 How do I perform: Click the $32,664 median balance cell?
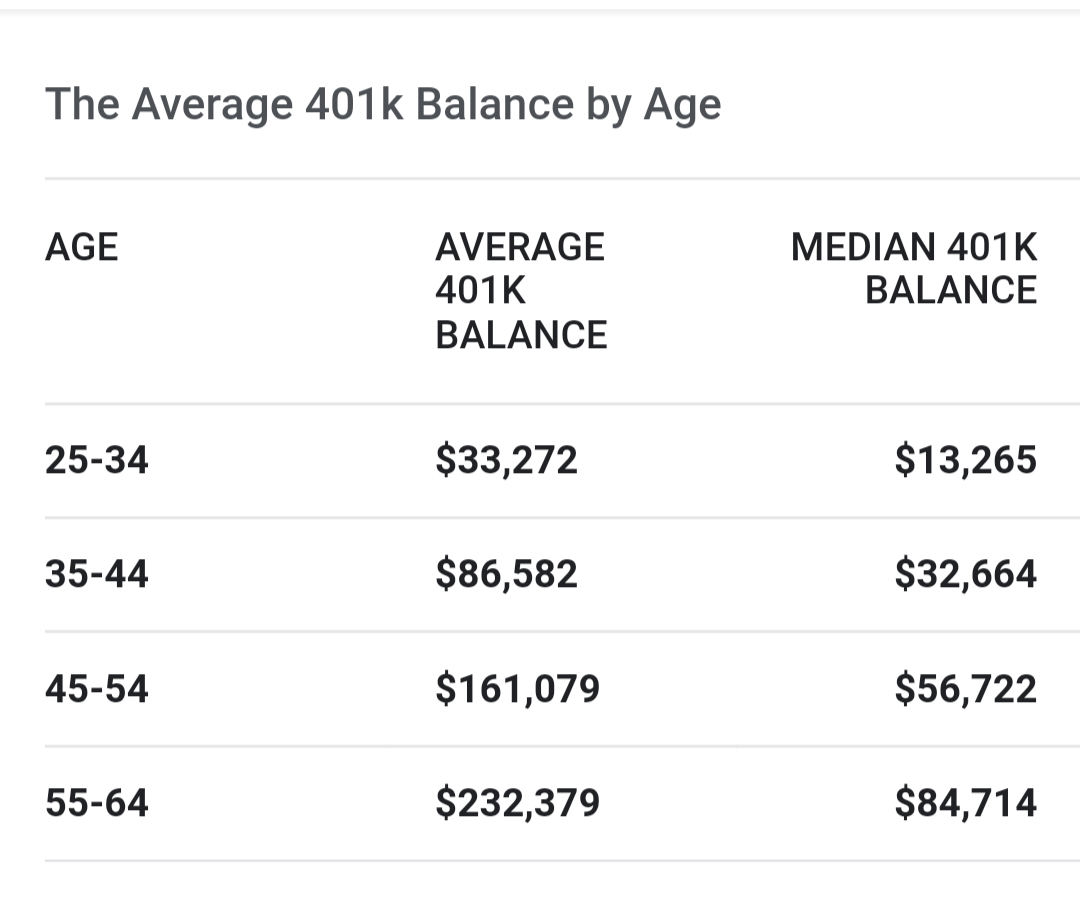point(966,574)
